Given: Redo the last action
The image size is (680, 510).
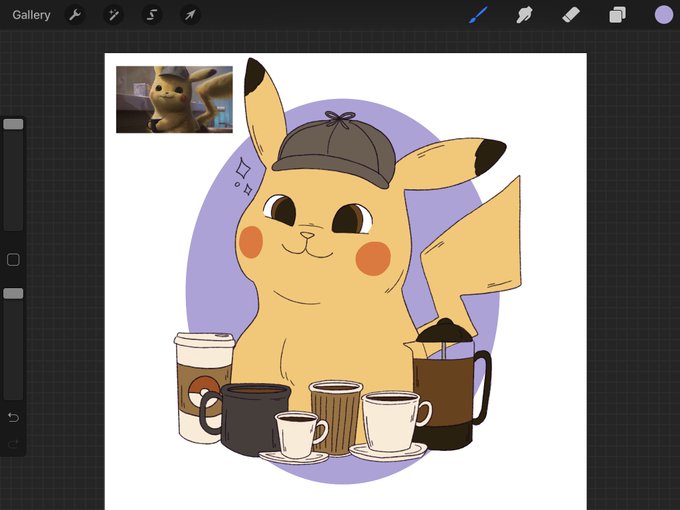Looking at the screenshot, I should pos(13,443).
